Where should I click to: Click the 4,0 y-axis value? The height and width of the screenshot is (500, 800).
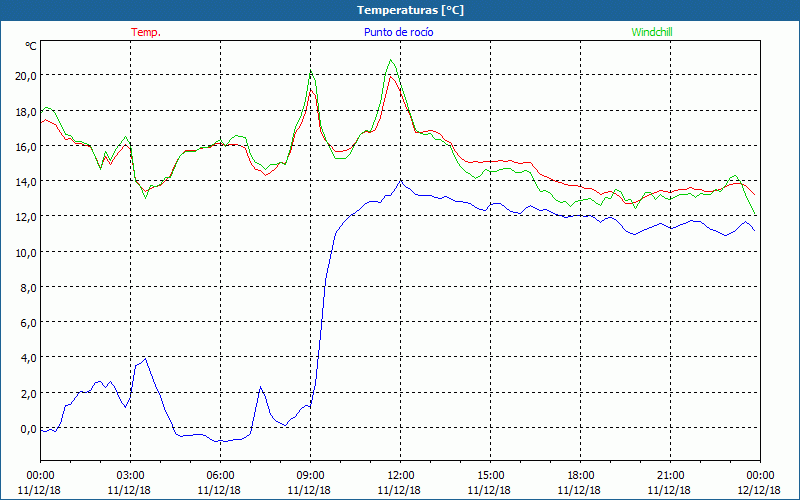tap(28, 358)
